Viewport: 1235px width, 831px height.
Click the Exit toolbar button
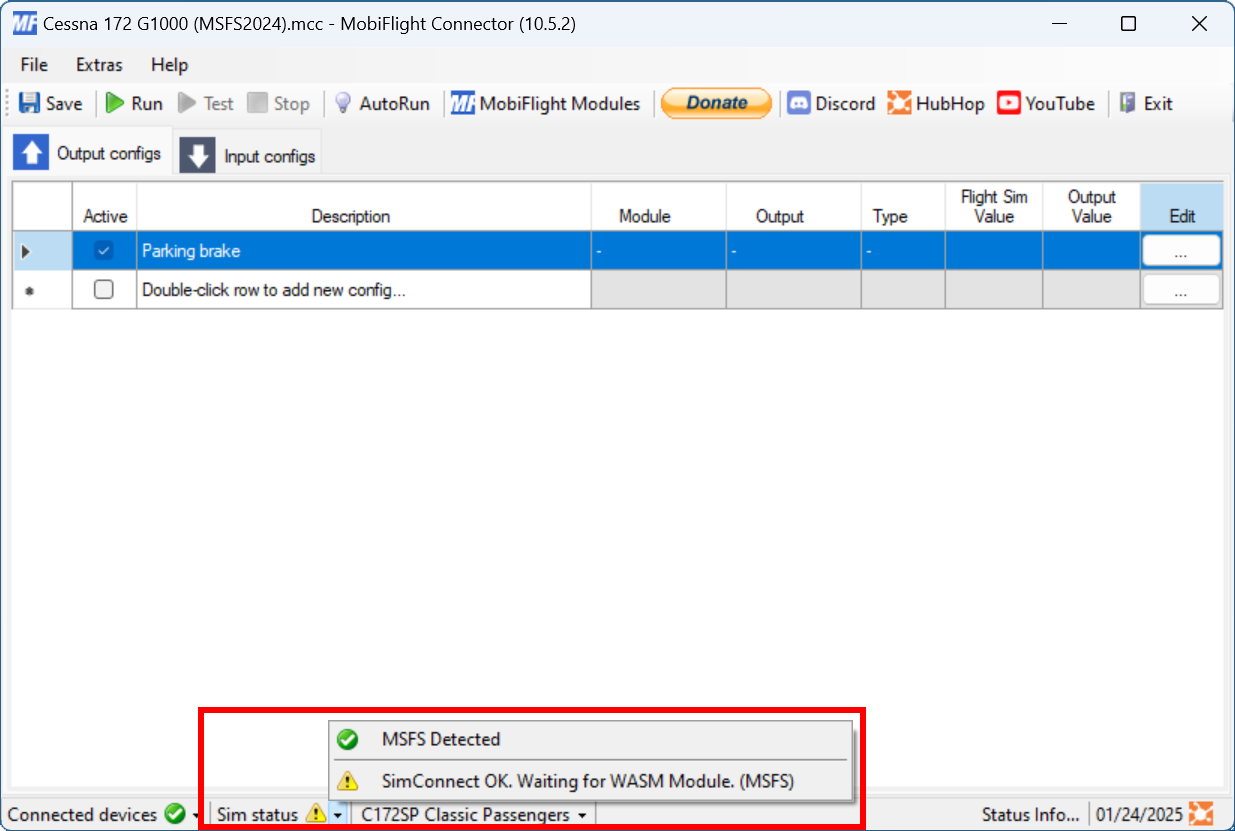click(1146, 103)
